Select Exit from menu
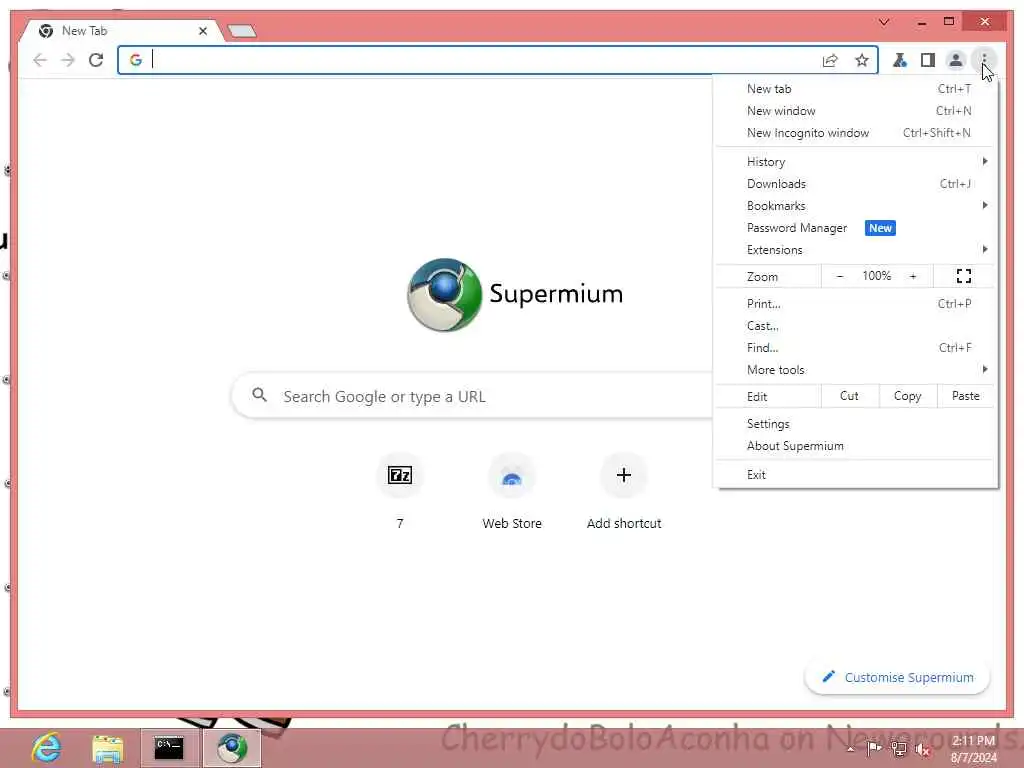Viewport: 1024px width, 768px height. click(856, 475)
